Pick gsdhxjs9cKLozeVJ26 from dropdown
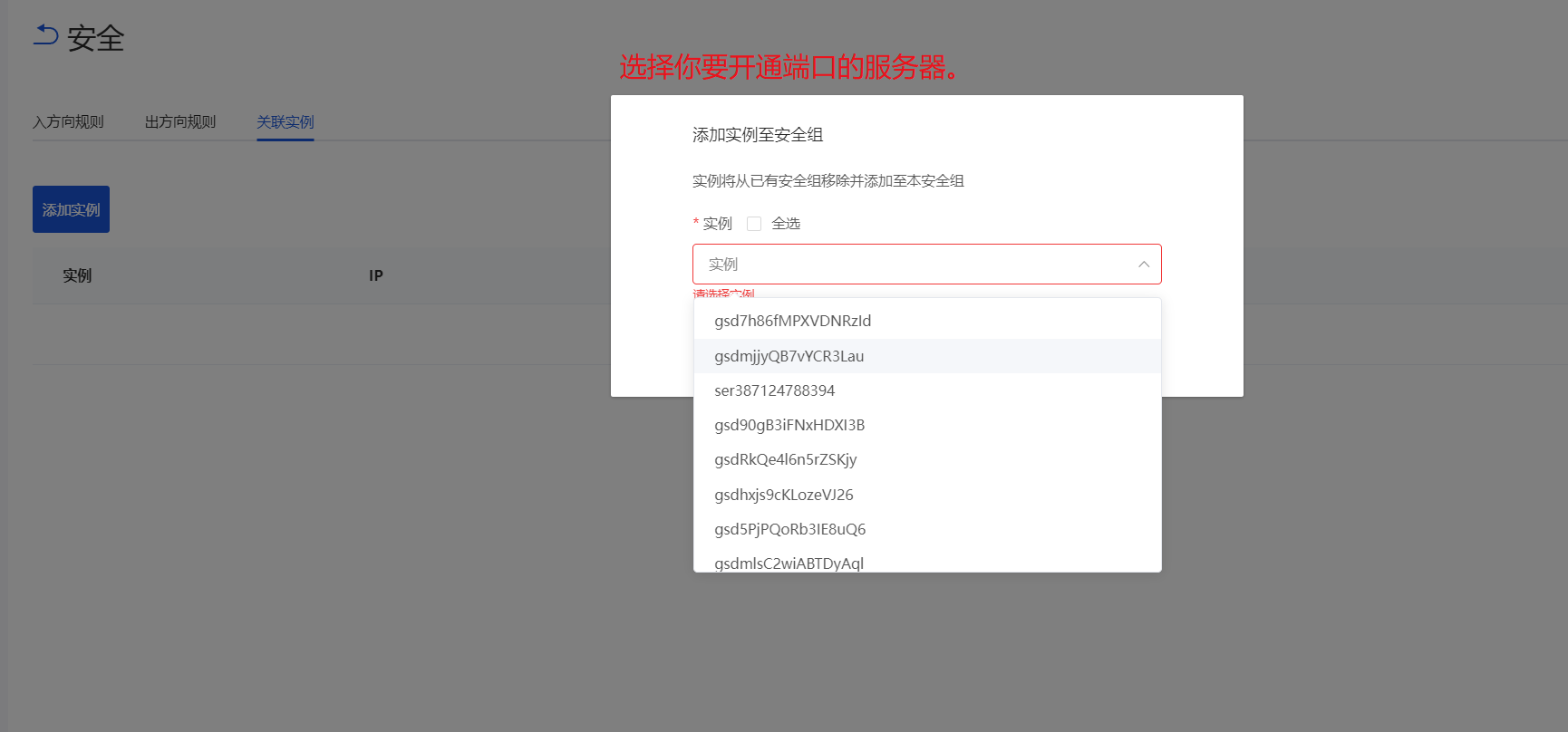This screenshot has width=1568, height=732. (927, 495)
